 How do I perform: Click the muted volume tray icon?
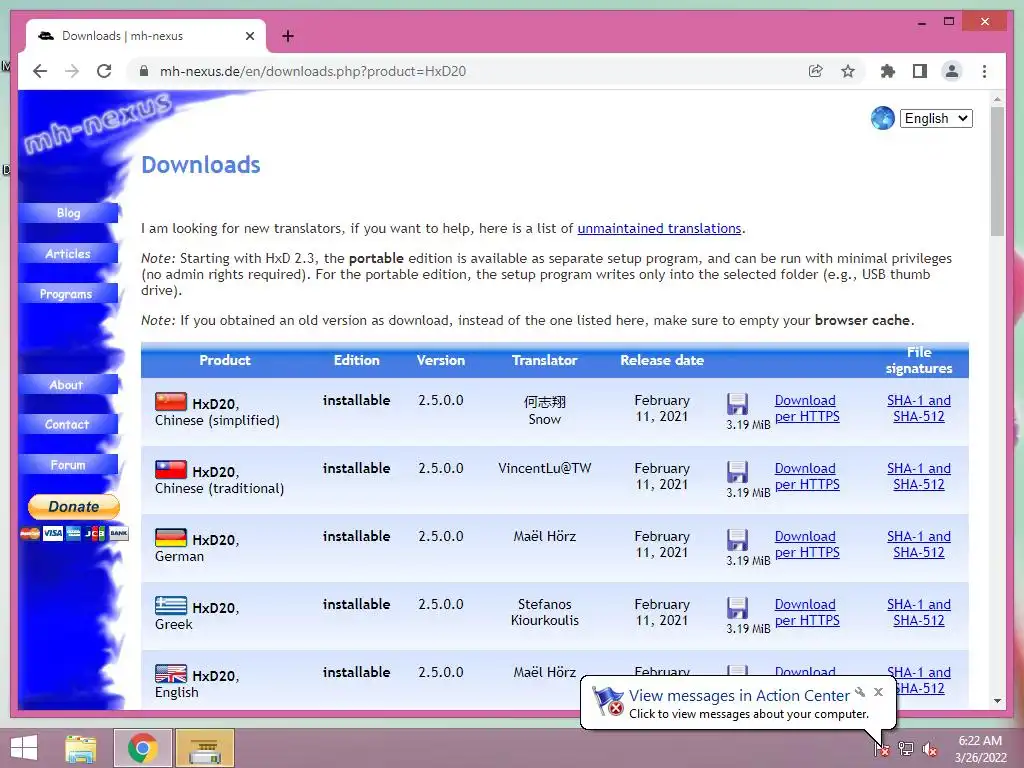tap(929, 749)
